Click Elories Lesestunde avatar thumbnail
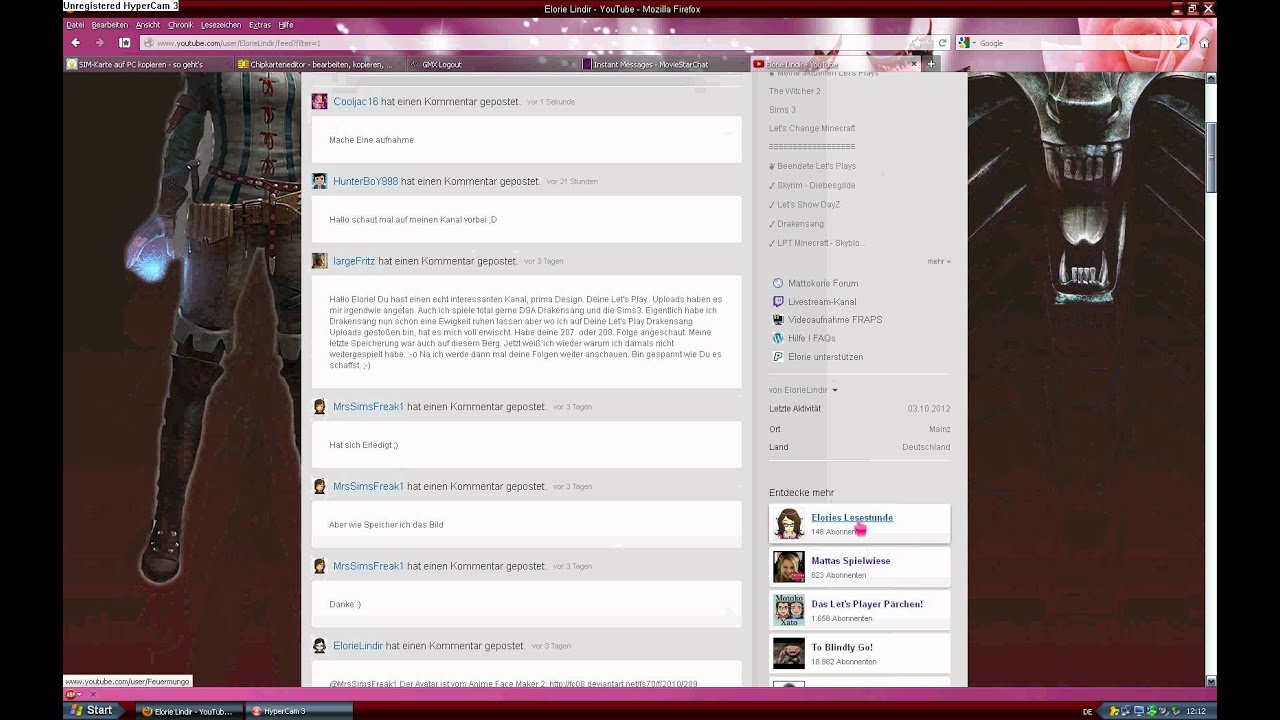Screen dimensions: 1280x720 (788, 524)
